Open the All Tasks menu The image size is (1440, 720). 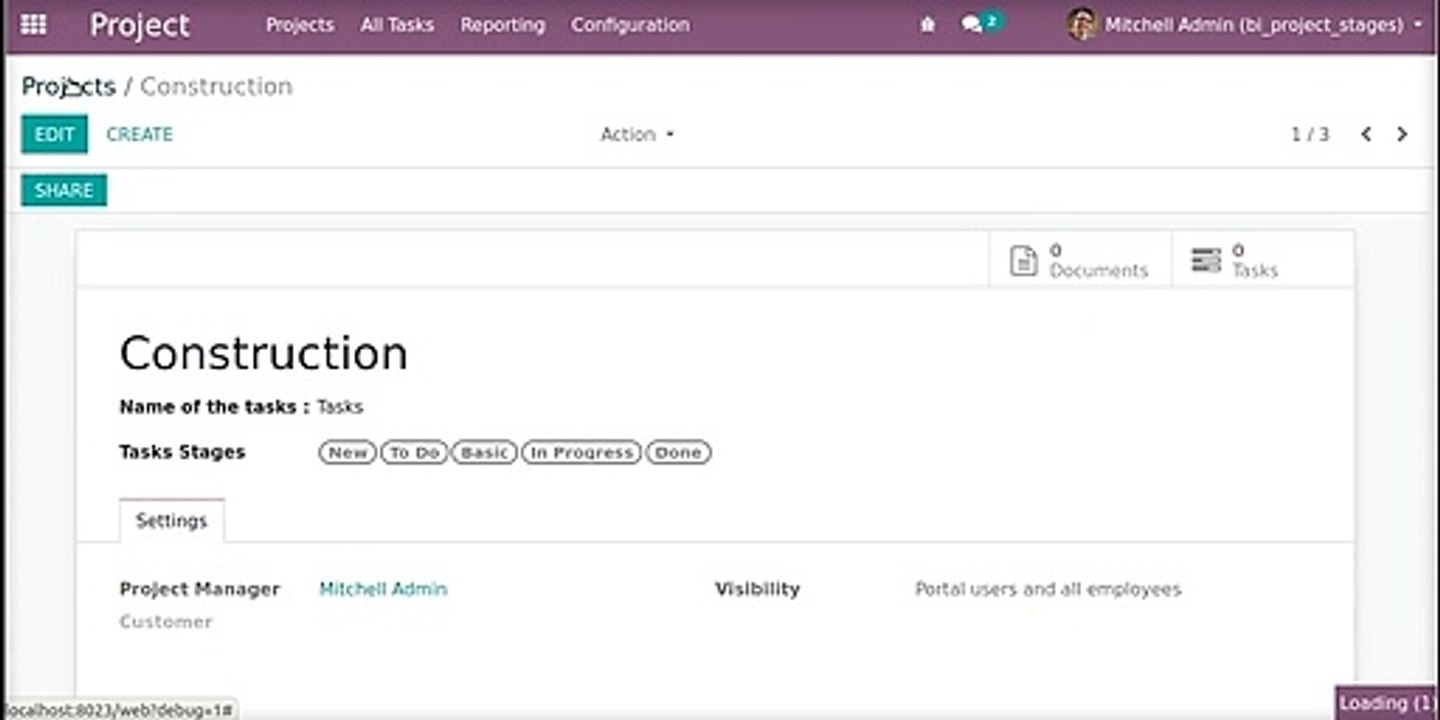(397, 25)
